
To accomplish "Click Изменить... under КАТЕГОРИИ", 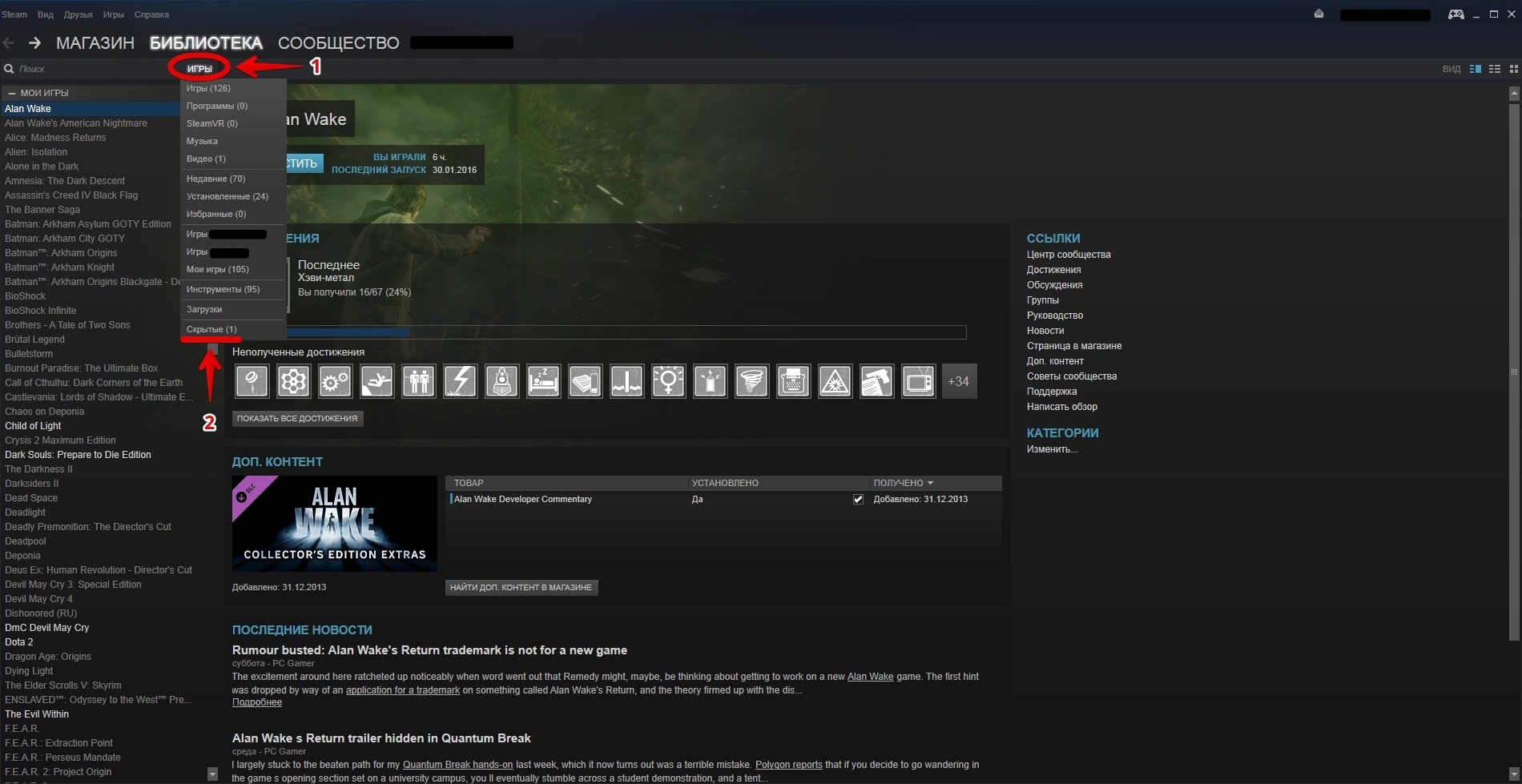I will [1052, 449].
